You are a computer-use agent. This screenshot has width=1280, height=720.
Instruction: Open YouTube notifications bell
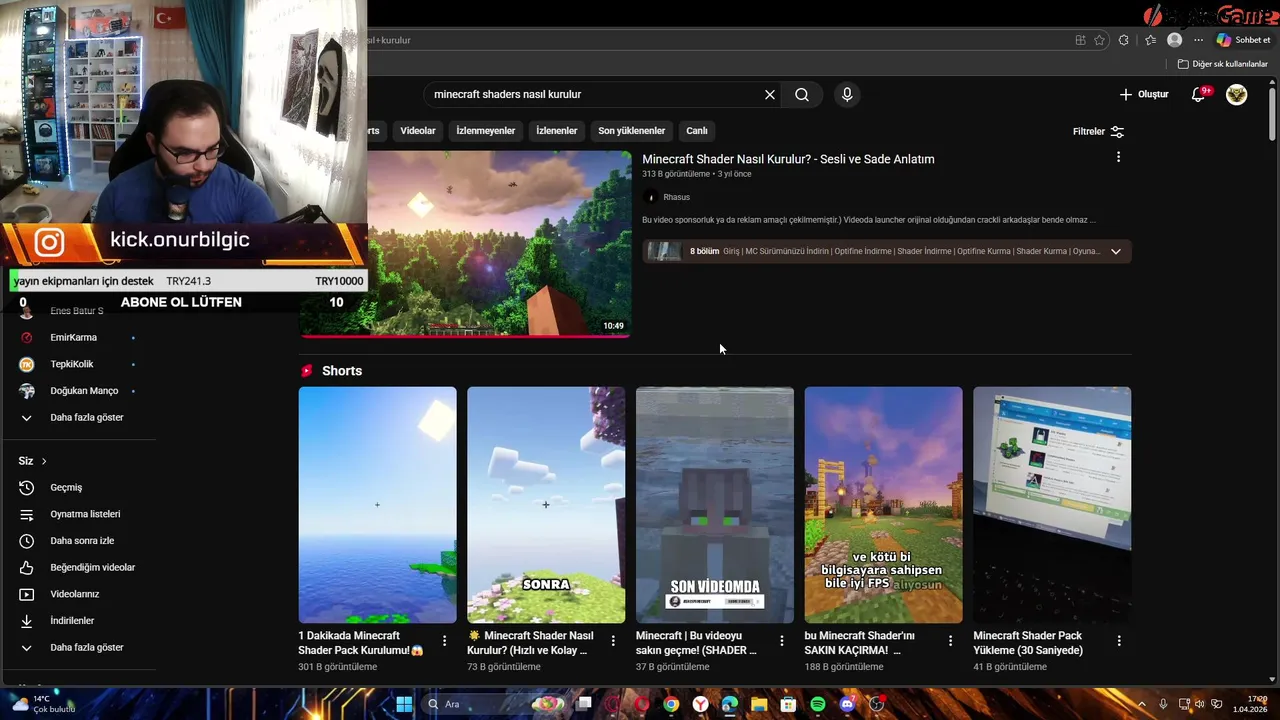tap(1200, 94)
